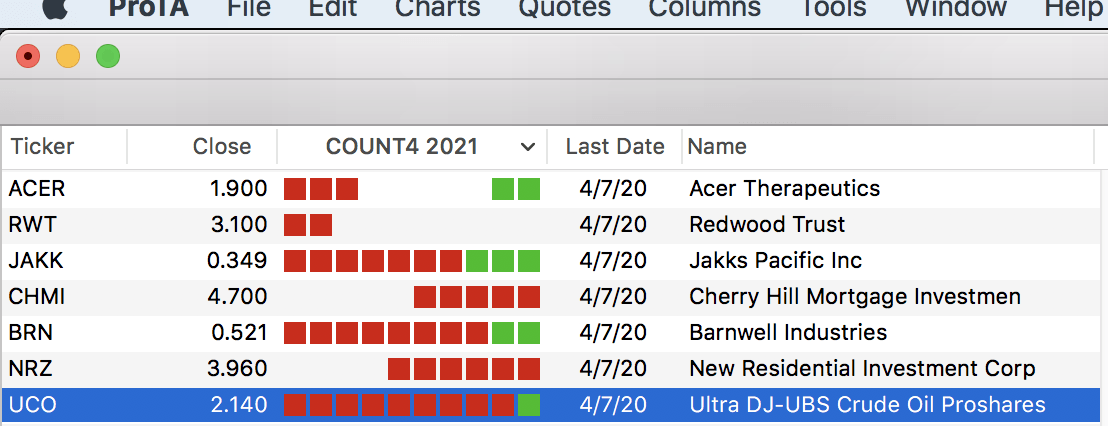Click the close price 4.700
Image resolution: width=1108 pixels, height=426 pixels.
pos(237,297)
